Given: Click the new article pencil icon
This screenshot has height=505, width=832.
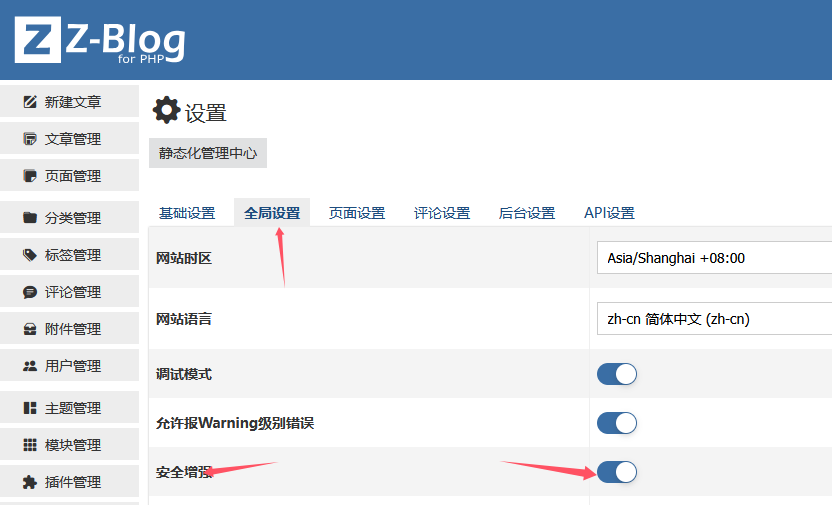Looking at the screenshot, I should point(30,102).
